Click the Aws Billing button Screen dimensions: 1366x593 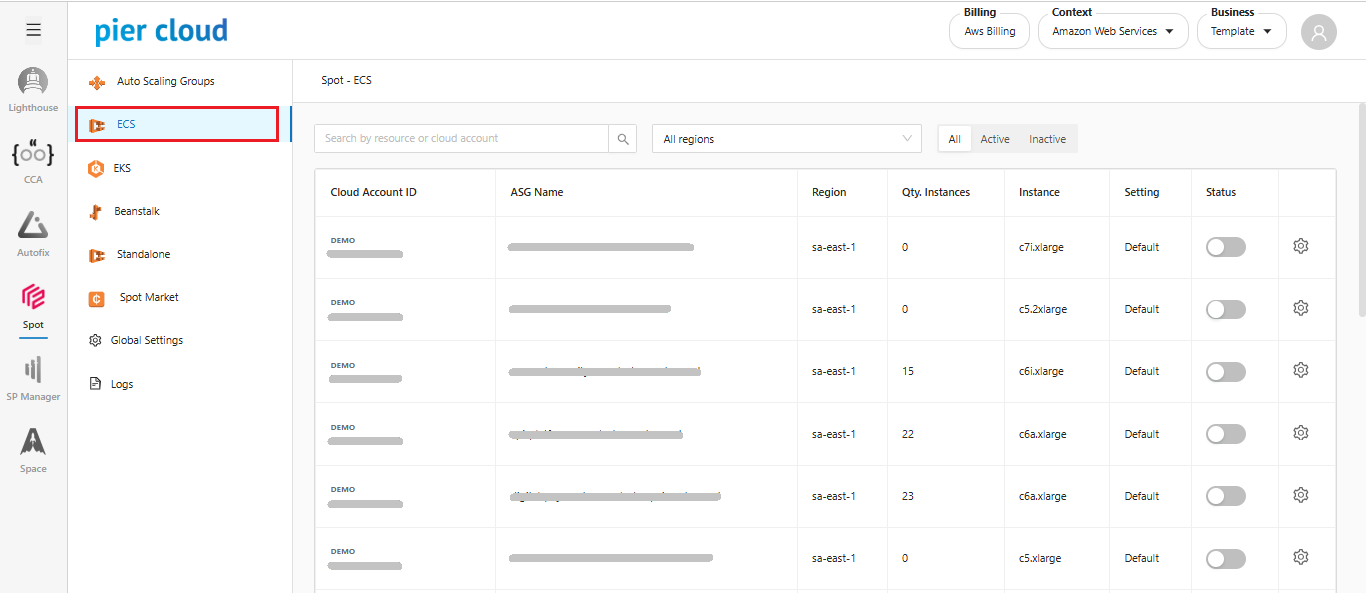pos(989,32)
